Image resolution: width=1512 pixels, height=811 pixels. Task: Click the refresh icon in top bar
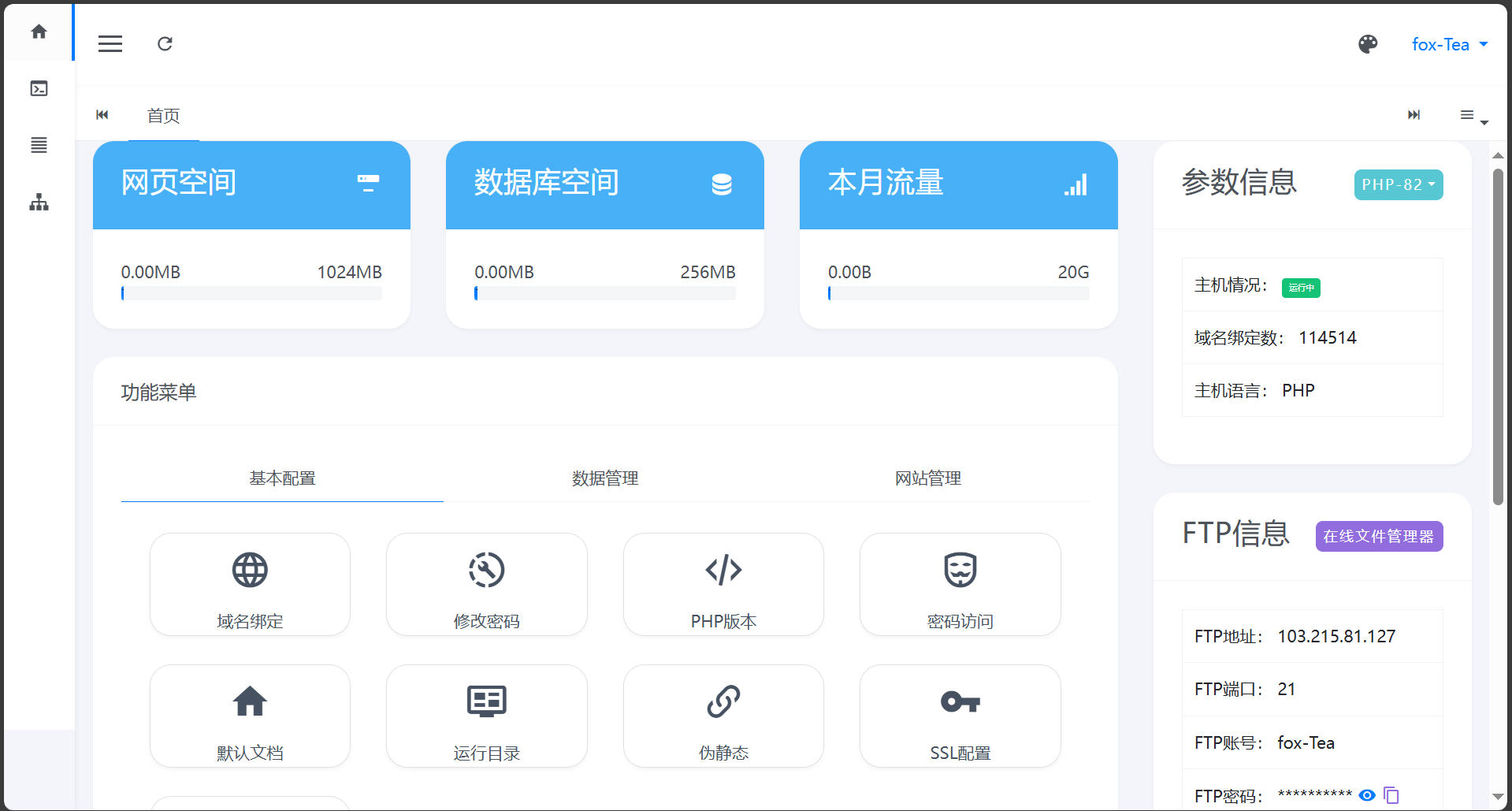pos(165,44)
